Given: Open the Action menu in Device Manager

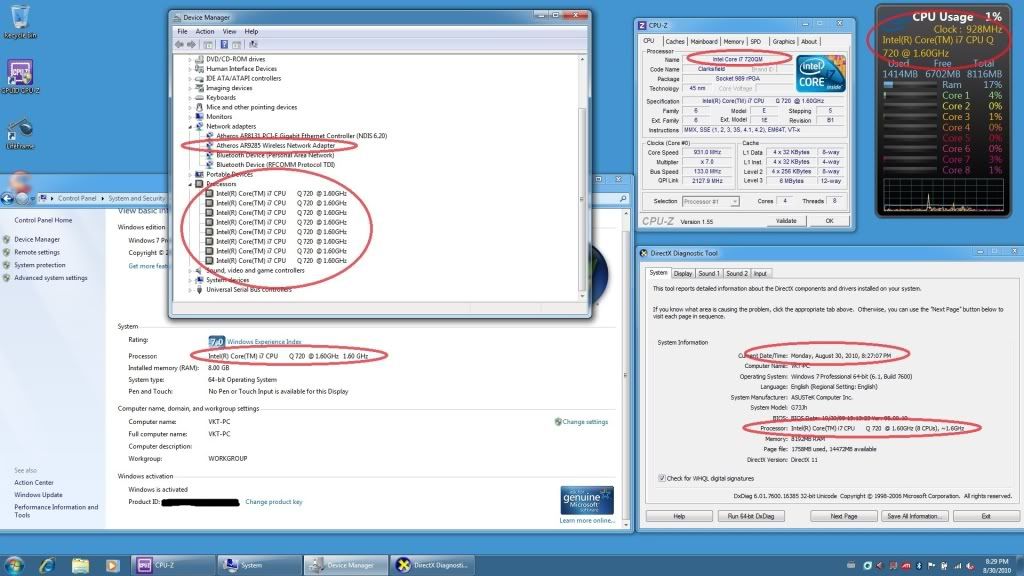Looking at the screenshot, I should 204,31.
